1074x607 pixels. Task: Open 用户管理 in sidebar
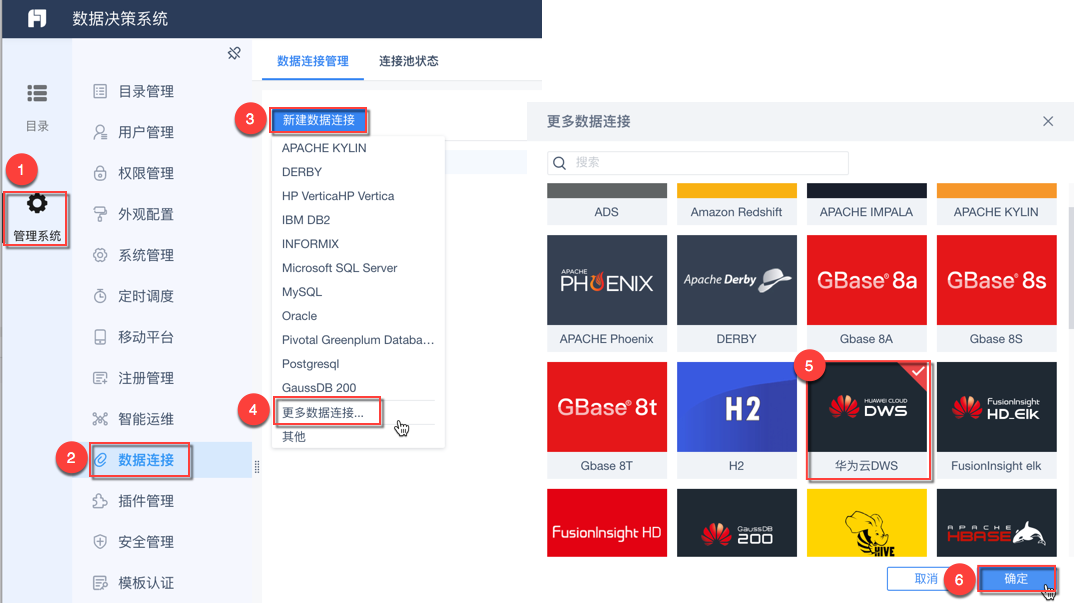(x=146, y=132)
